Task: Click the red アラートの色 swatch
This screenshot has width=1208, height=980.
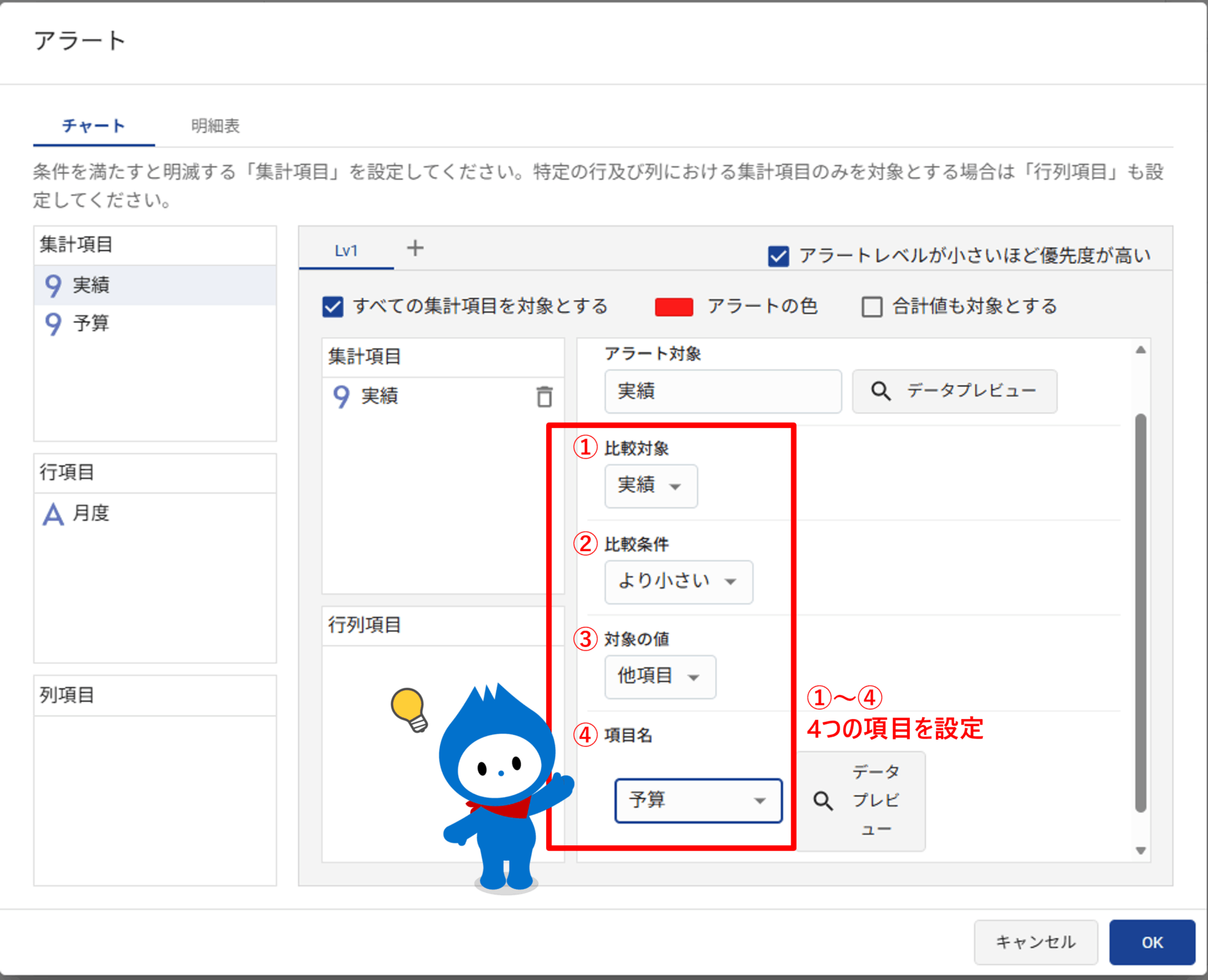Action: pyautogui.click(x=674, y=307)
